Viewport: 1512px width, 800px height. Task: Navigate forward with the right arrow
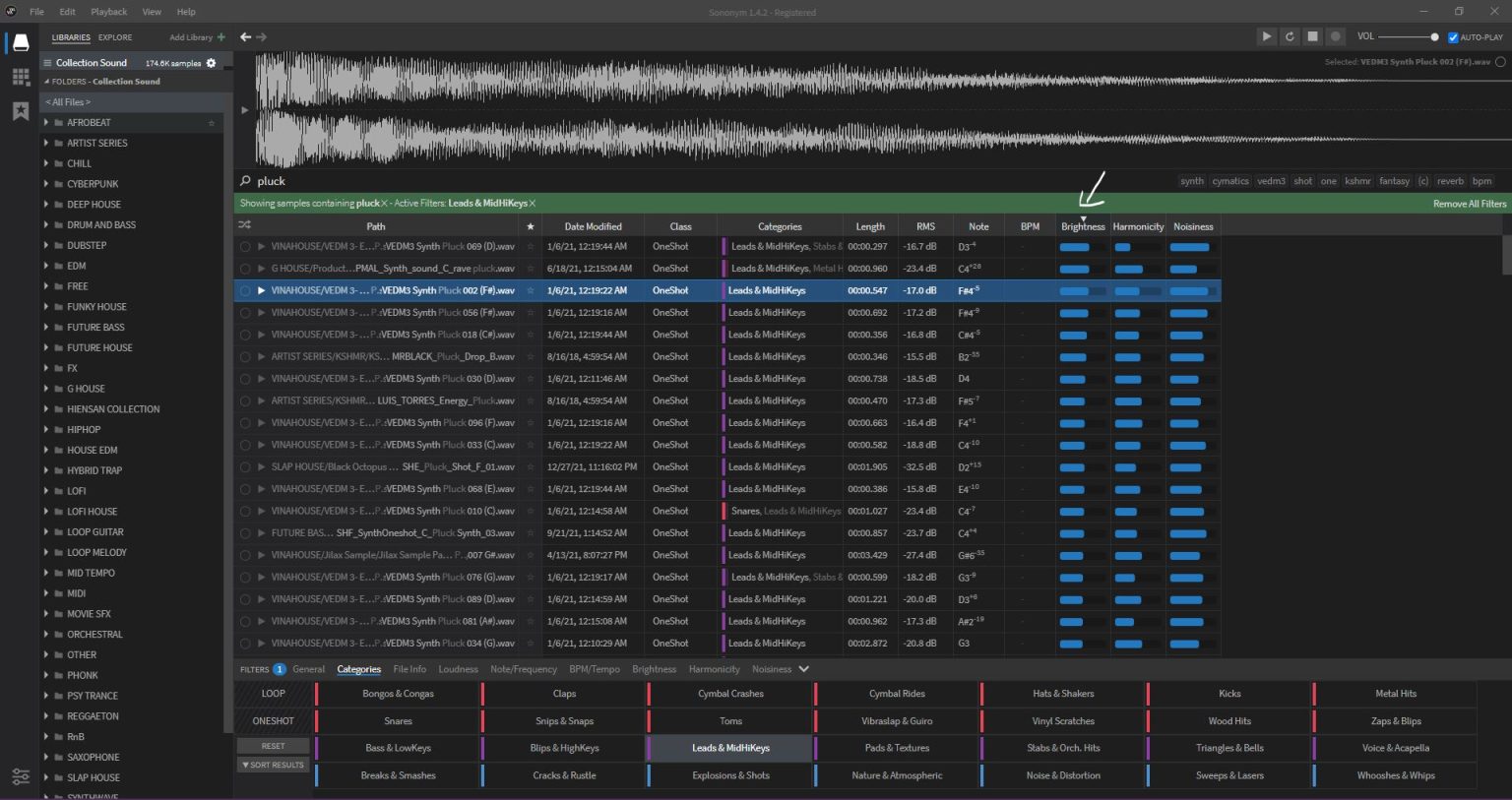pos(262,37)
